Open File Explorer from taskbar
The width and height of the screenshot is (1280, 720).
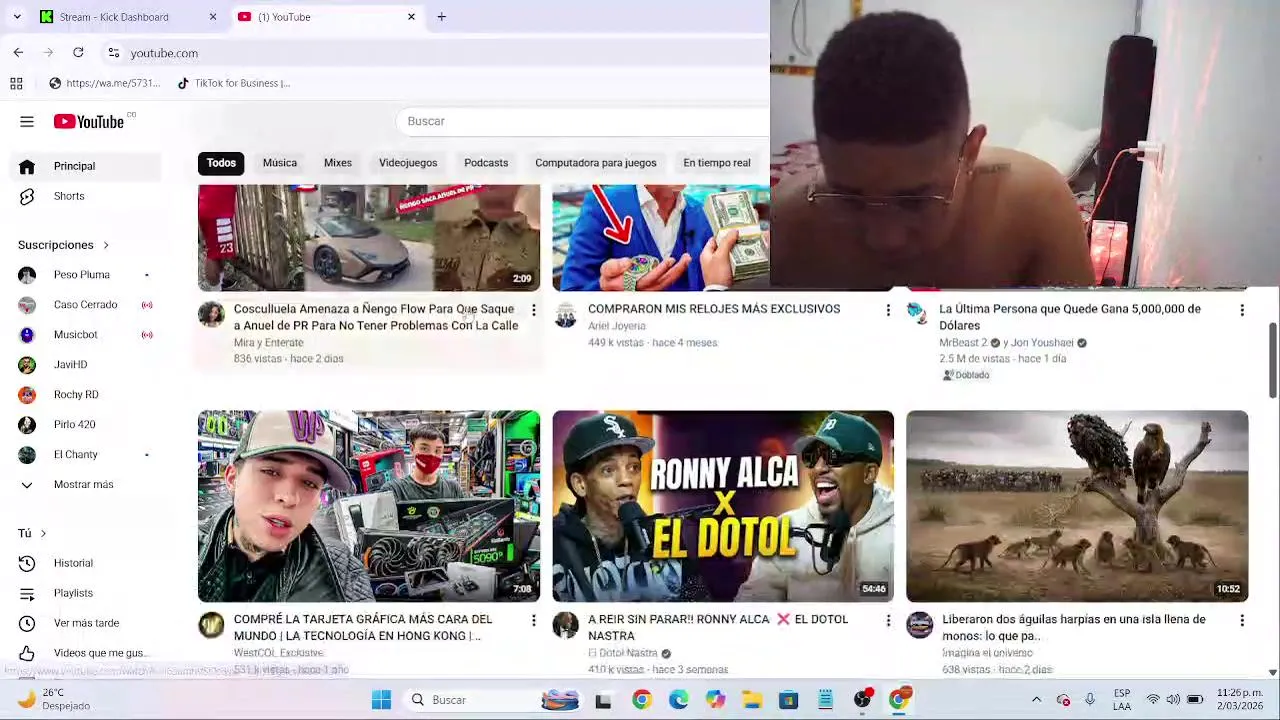point(752,700)
